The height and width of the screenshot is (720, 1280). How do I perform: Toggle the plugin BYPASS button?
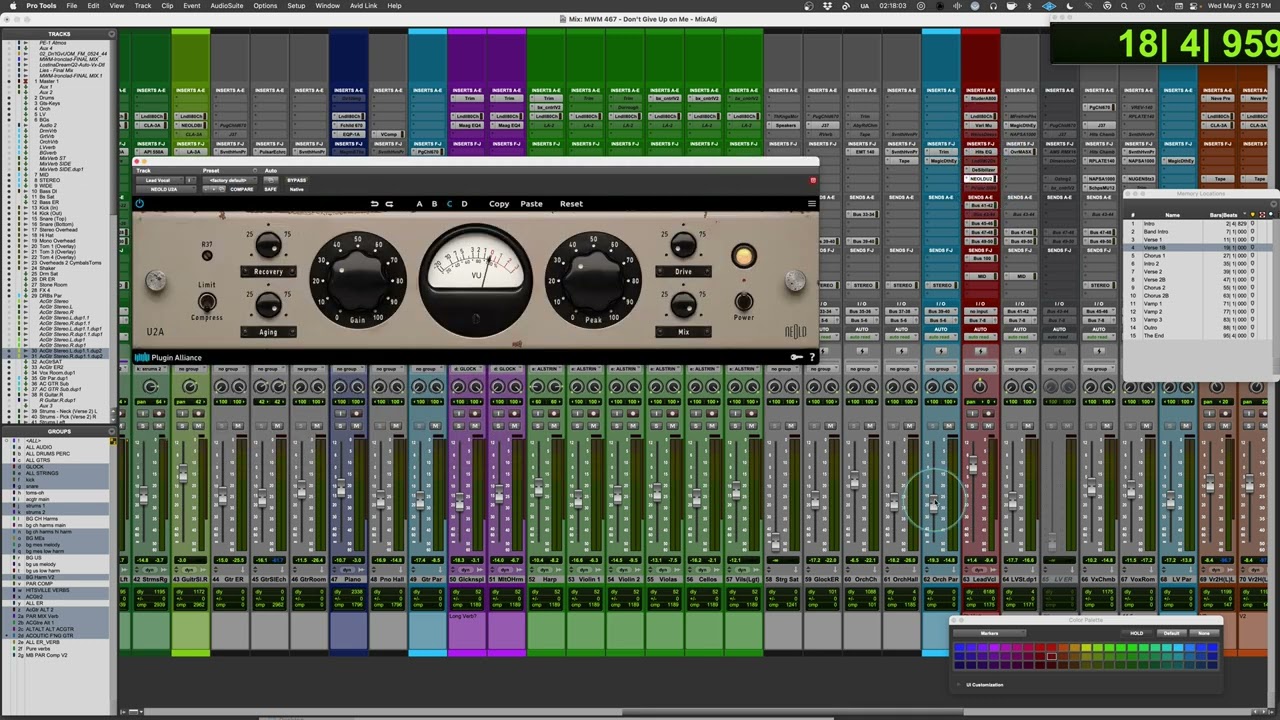tap(296, 181)
